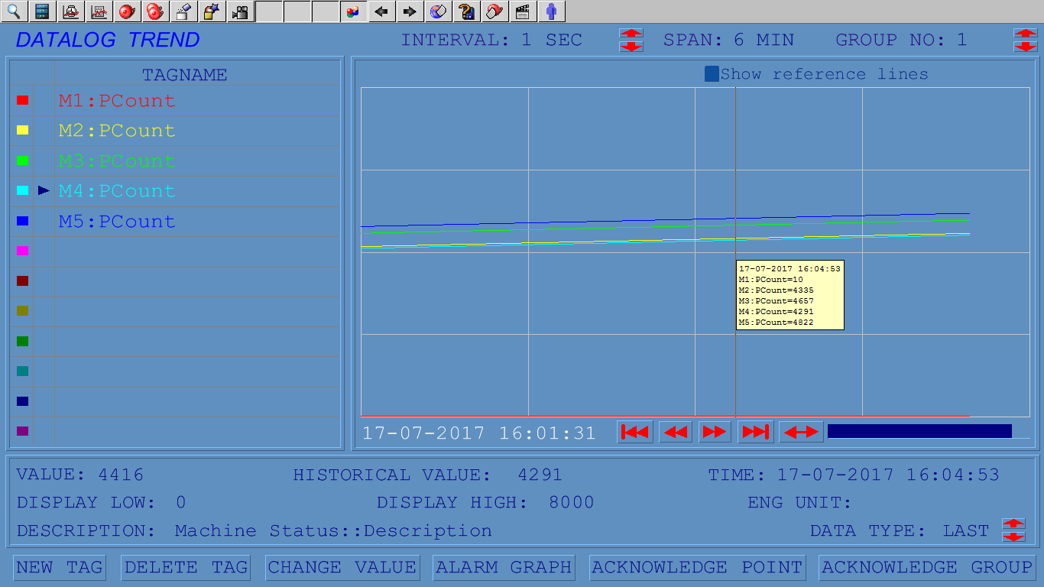The image size is (1044, 587).
Task: Click the globe toolbar icon
Action: [x=438, y=11]
